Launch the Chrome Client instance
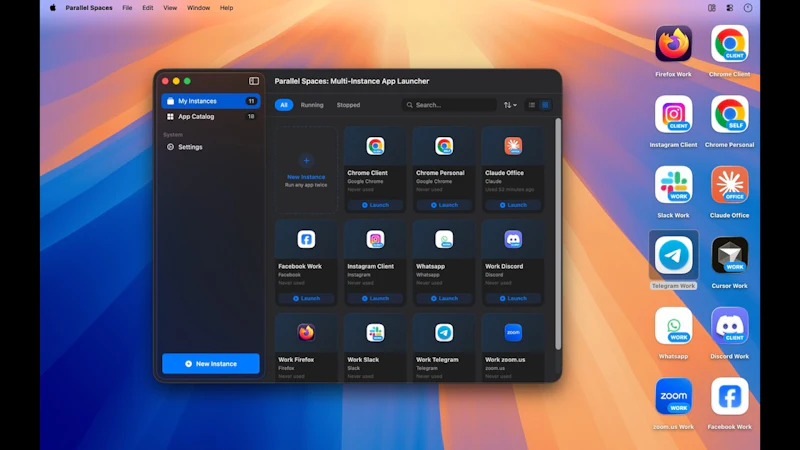Screen dimensions: 800x450 375,205
